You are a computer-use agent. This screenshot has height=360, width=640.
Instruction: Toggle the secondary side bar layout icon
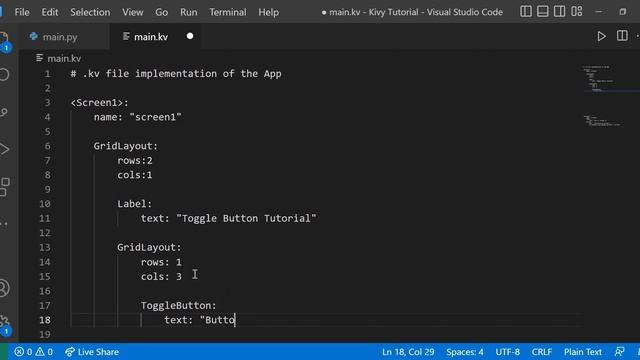[559, 11]
